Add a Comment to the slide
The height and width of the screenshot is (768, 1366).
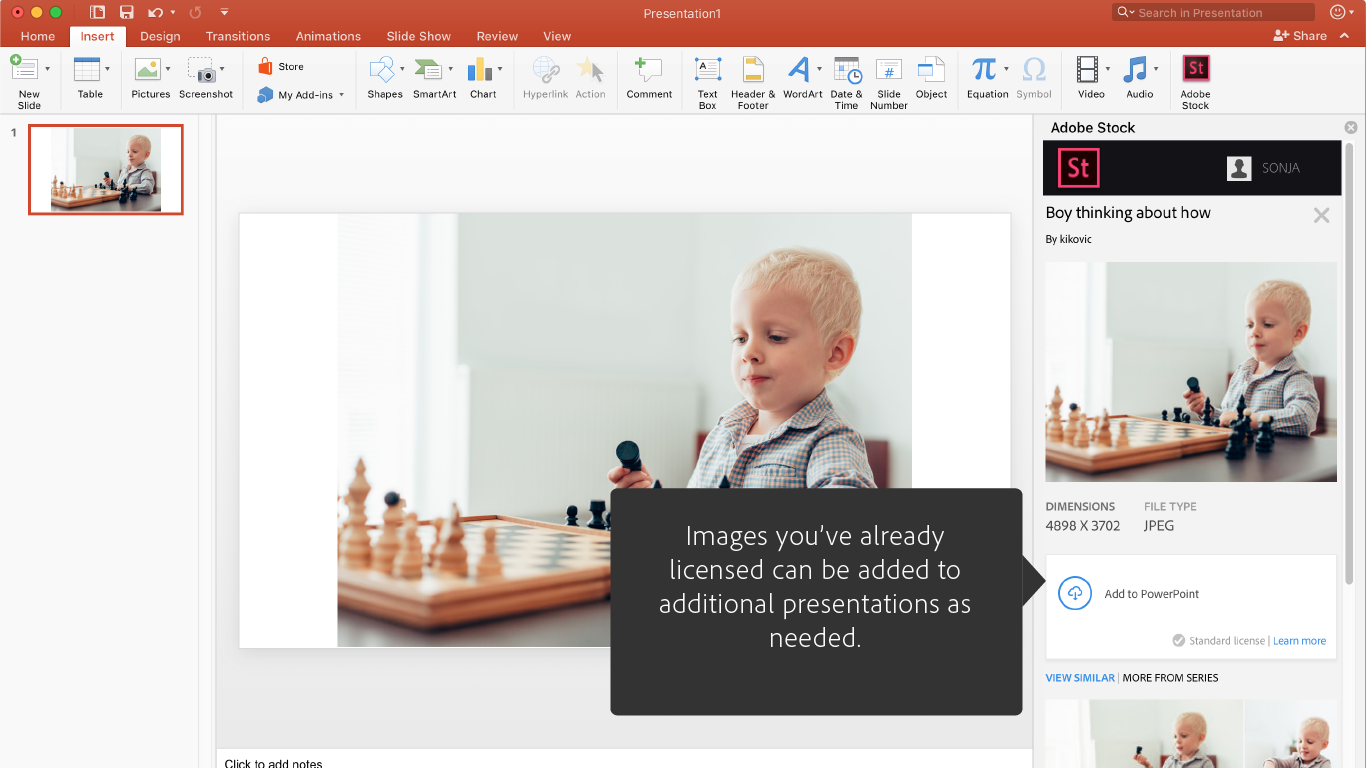(x=649, y=69)
